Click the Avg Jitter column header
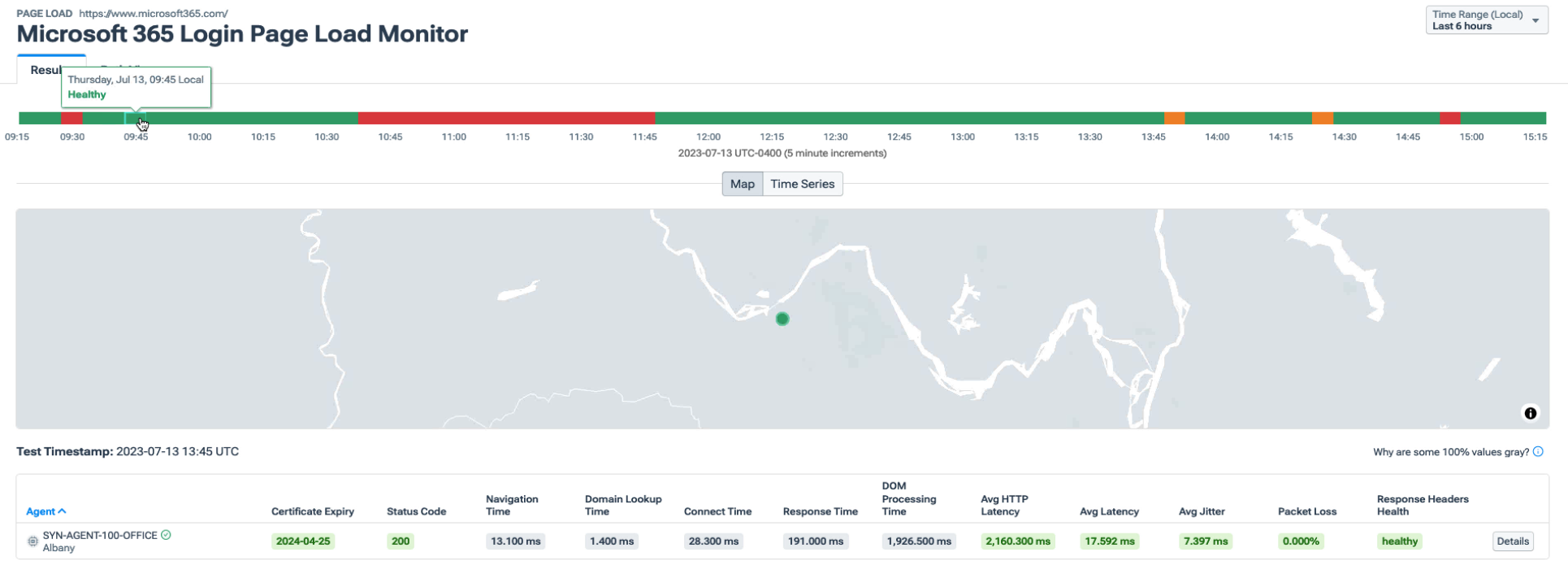Viewport: 1568px width, 574px height. 1202,511
